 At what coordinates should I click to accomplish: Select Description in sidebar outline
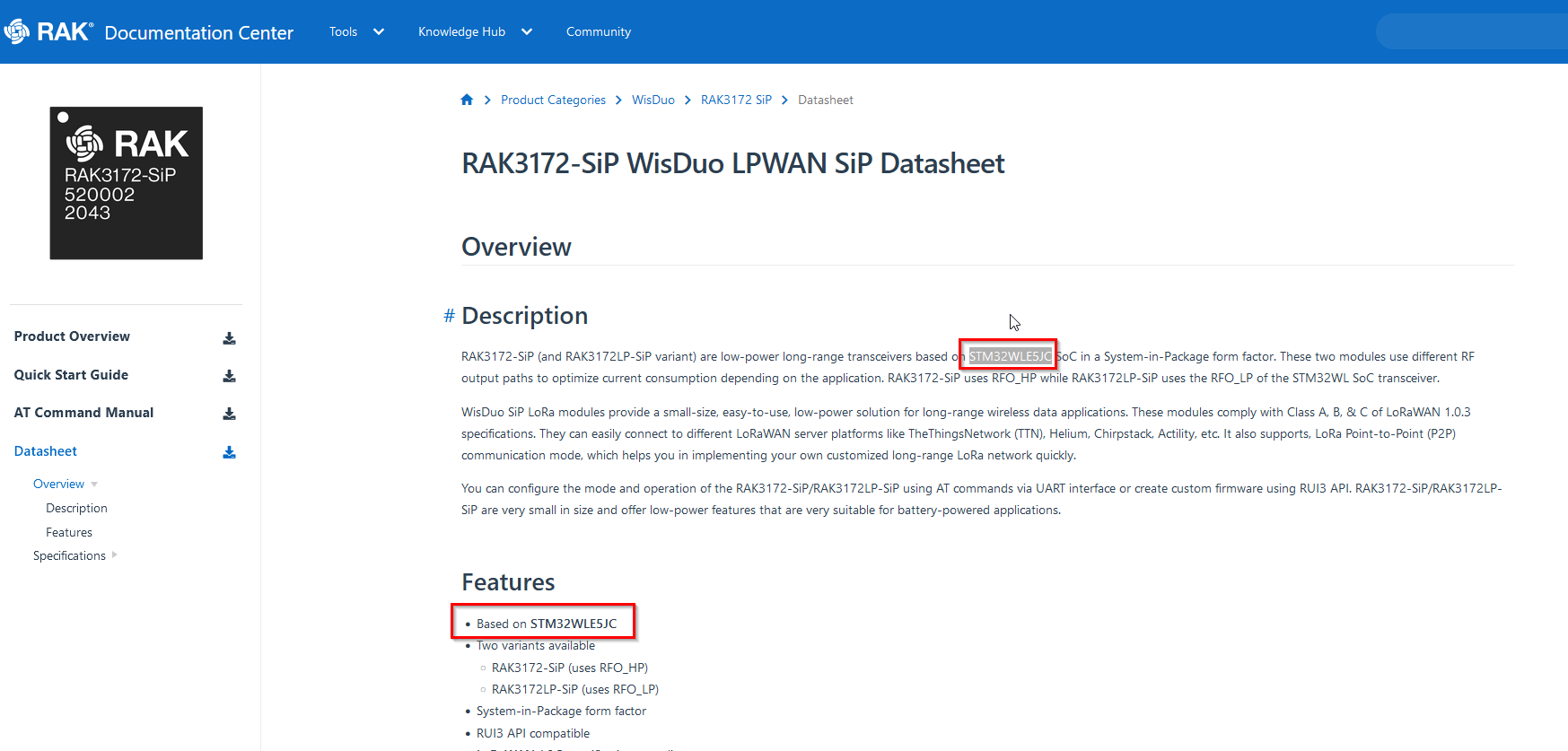click(76, 508)
